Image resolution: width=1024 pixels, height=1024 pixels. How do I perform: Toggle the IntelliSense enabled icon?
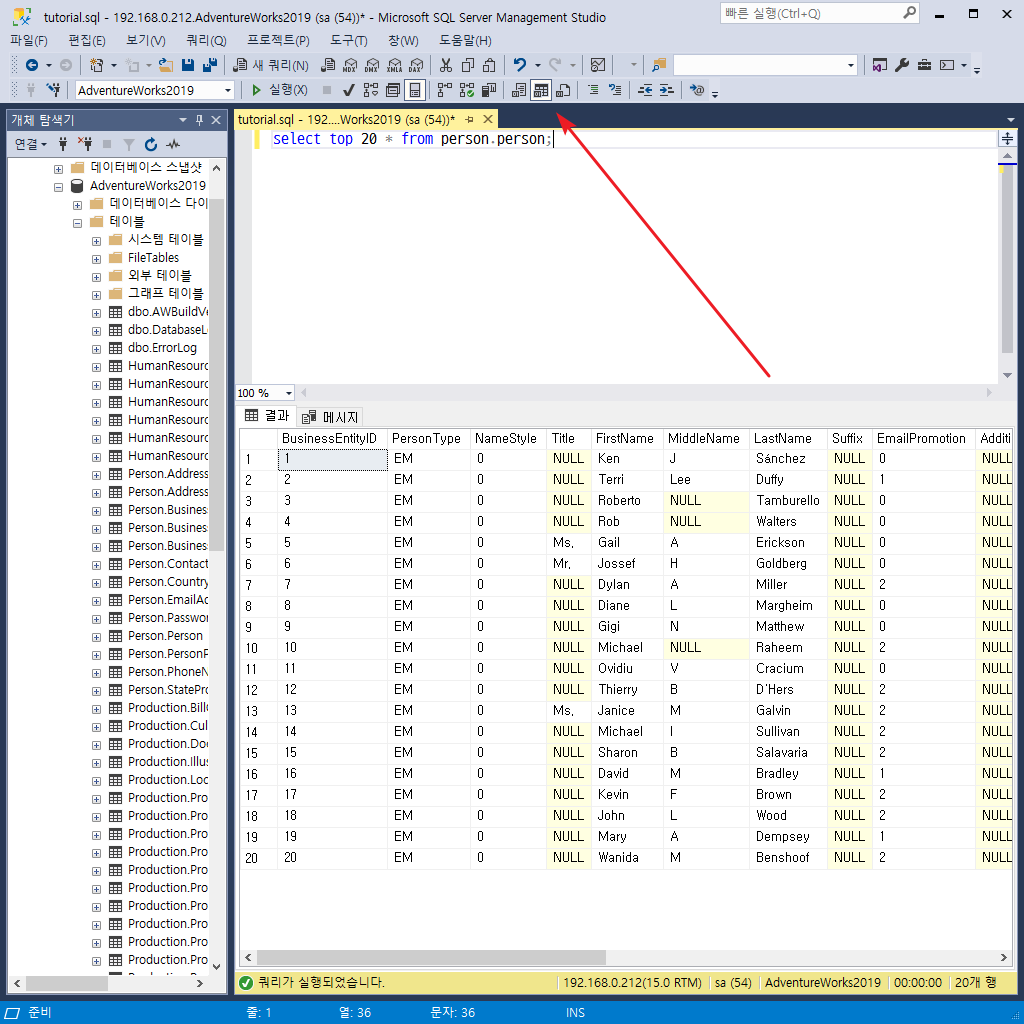pos(415,89)
